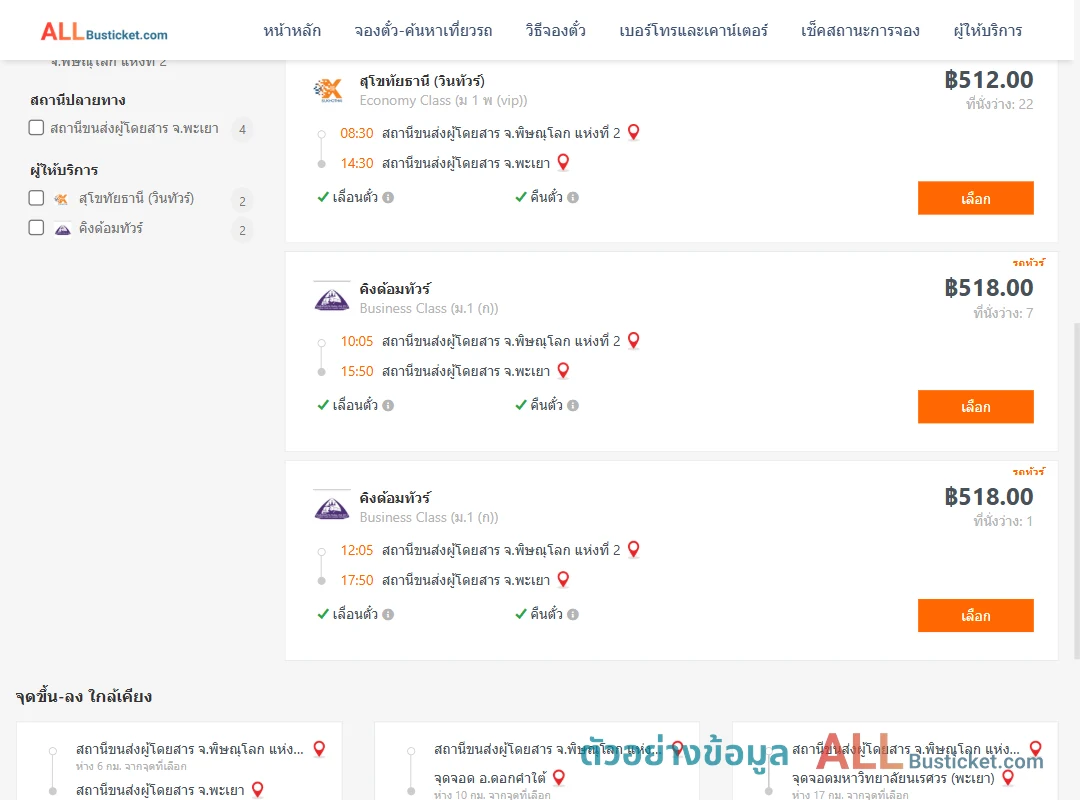
Task: Open map pin for จุดจอด อ.ดอกคำใต้
Action: [559, 777]
